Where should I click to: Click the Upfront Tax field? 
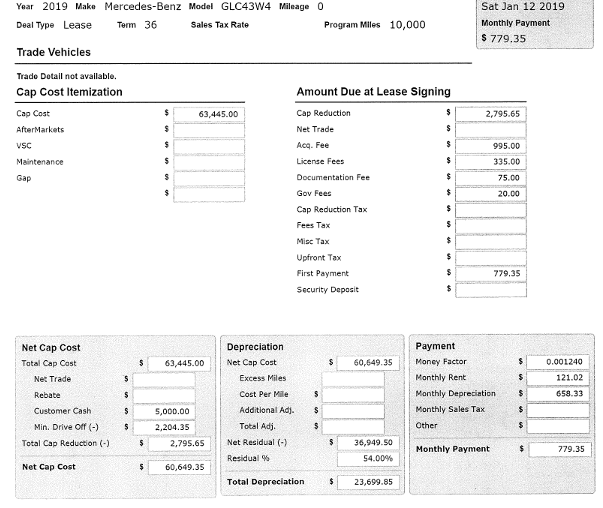(491, 258)
